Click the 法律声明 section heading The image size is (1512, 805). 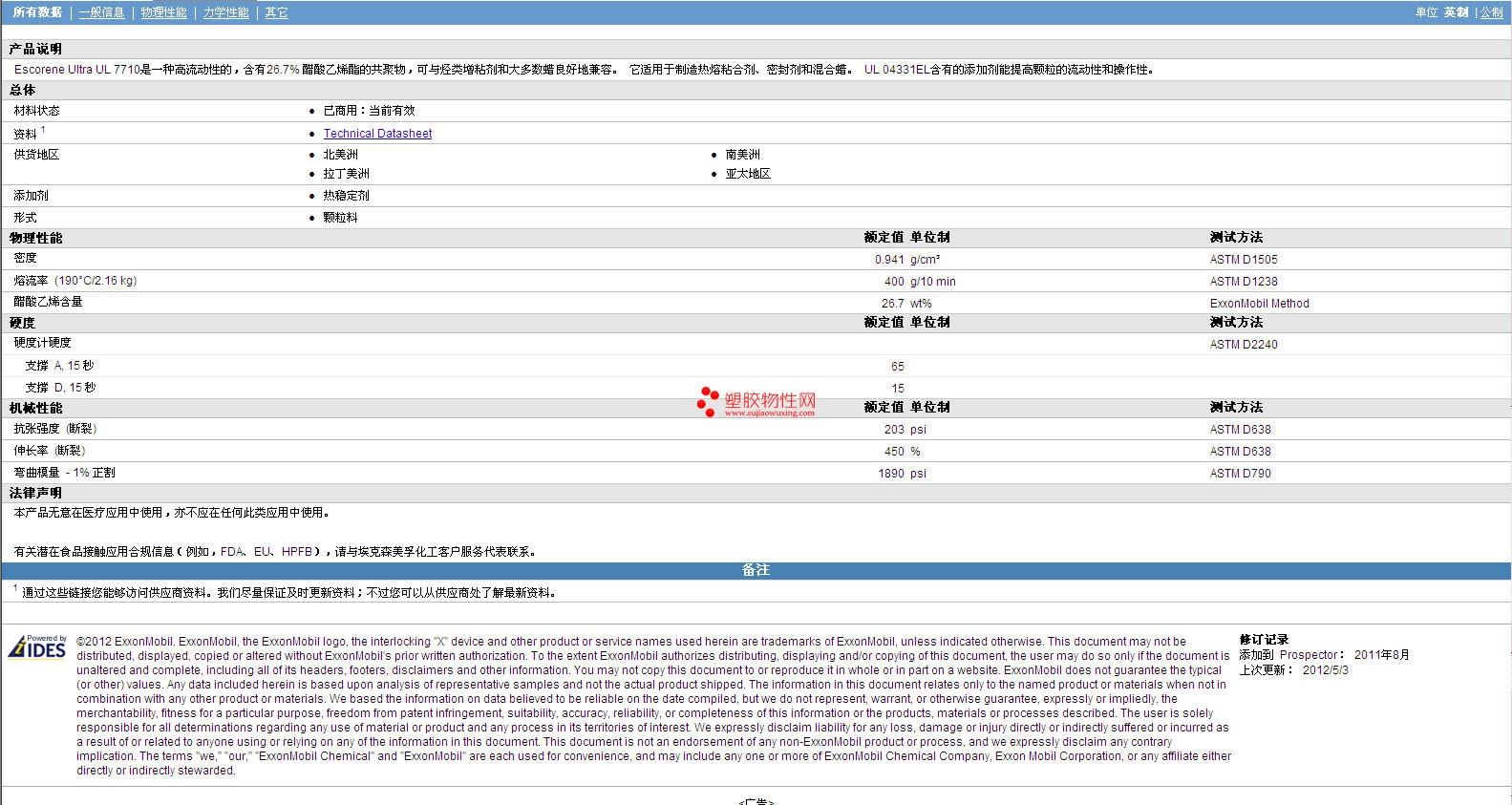[35, 493]
